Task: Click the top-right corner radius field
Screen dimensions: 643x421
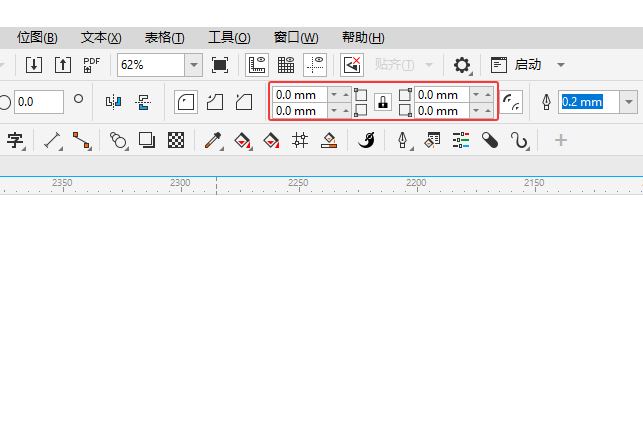Action: tap(442, 95)
